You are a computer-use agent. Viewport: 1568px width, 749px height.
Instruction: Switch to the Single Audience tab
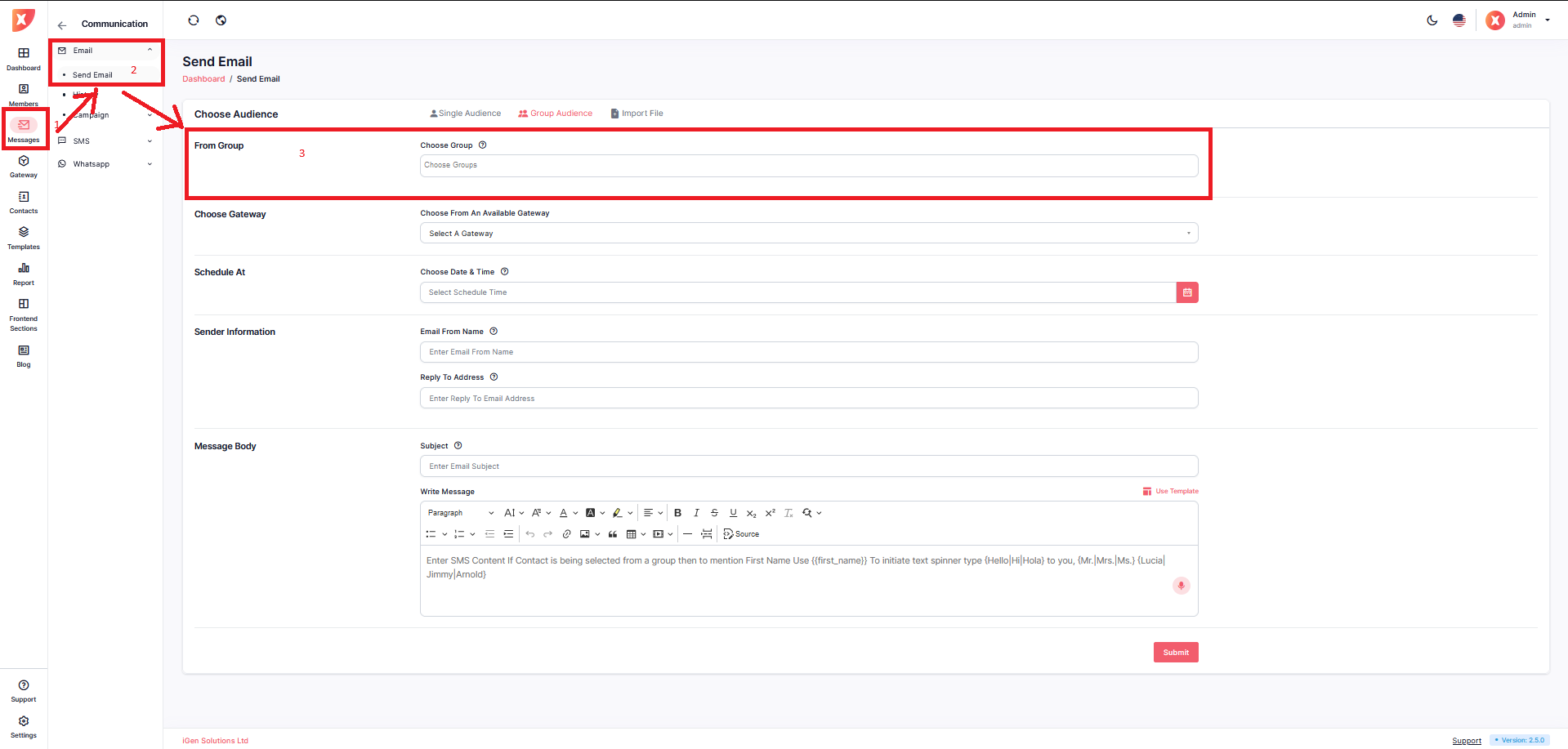coord(466,114)
